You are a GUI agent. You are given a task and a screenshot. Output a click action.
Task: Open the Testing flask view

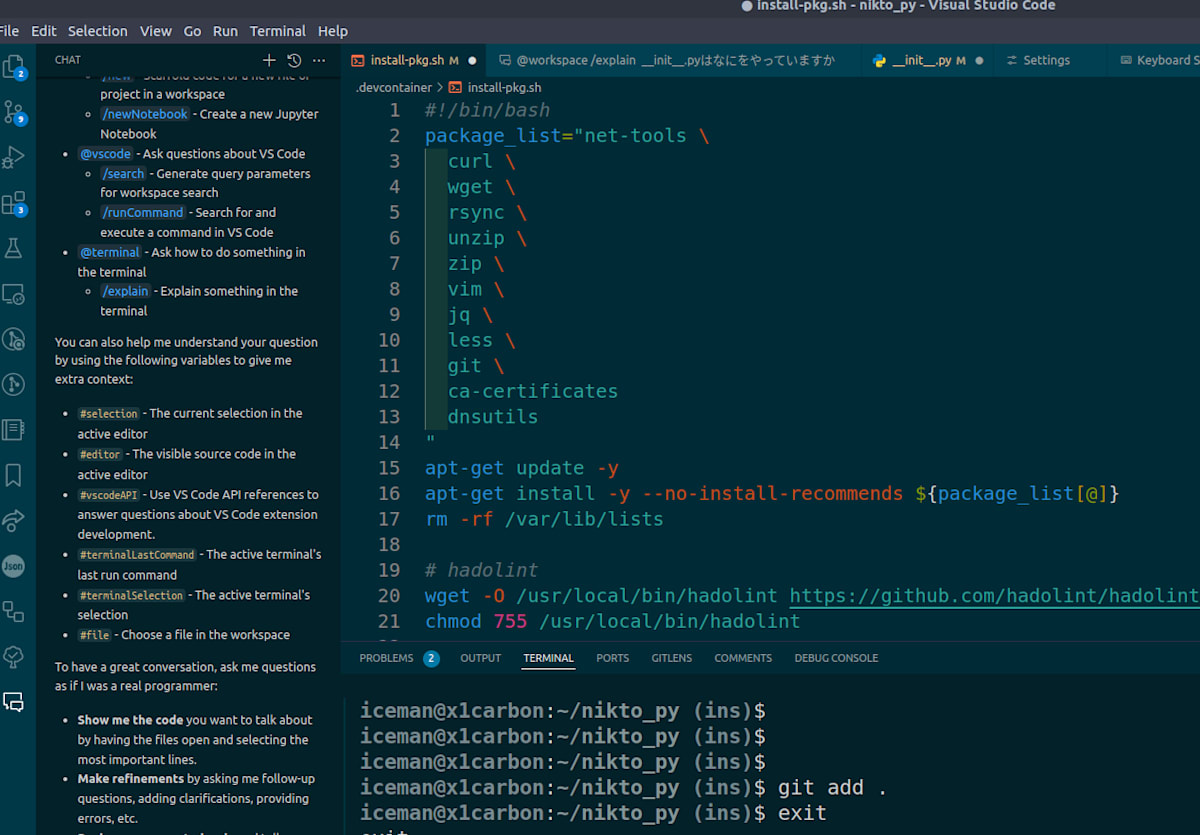14,248
